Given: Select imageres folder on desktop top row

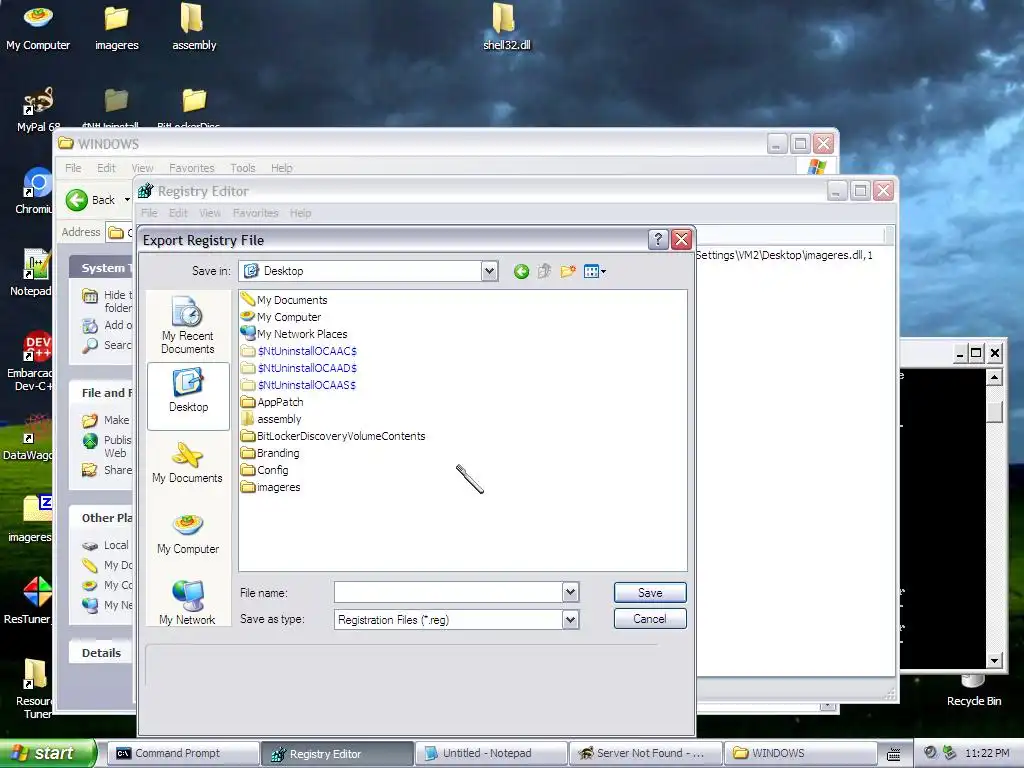Looking at the screenshot, I should coord(116,28).
